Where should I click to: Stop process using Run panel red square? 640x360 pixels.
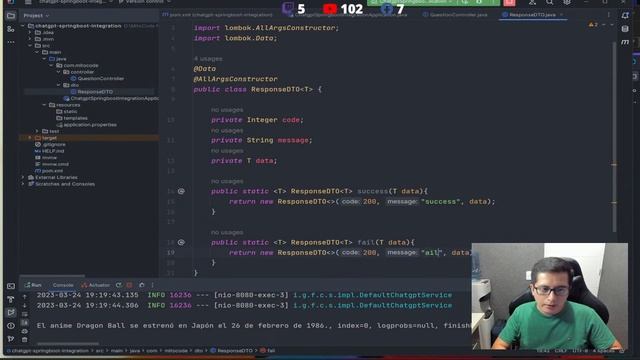(x=129, y=285)
